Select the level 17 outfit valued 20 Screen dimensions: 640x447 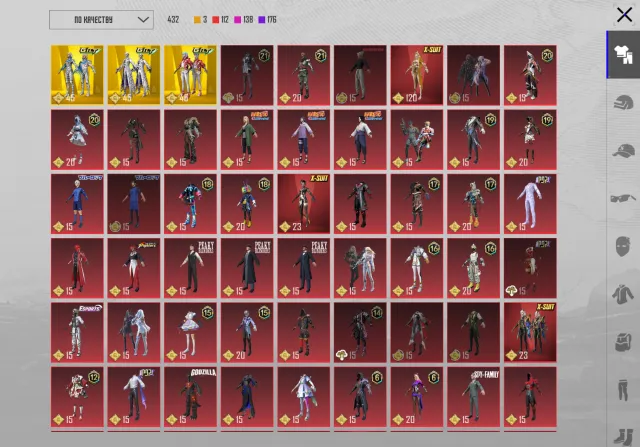[x=473, y=204]
